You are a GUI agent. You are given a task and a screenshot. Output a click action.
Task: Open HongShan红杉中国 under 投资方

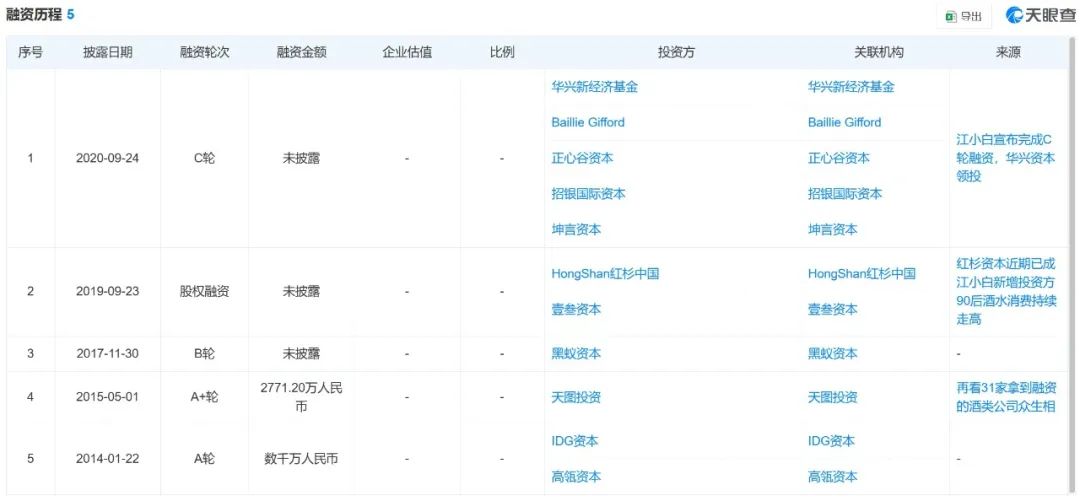(605, 274)
